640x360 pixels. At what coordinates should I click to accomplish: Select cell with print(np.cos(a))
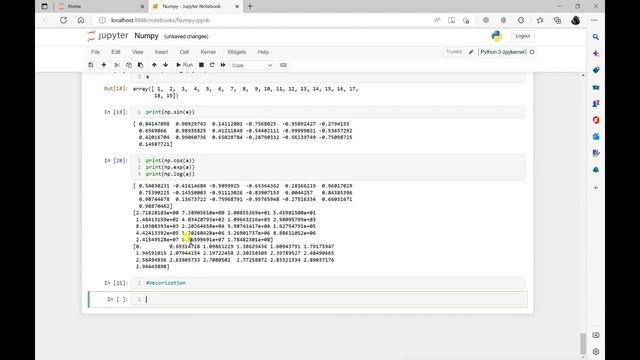[328, 167]
